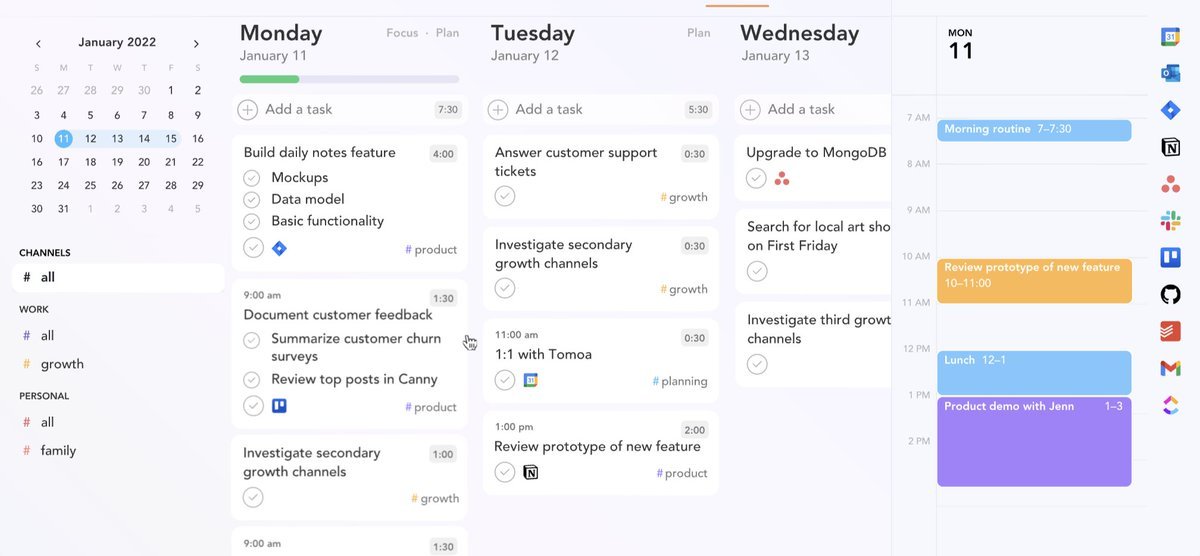Viewport: 1200px width, 556px height.
Task: Open Plan mode for Tuesday
Action: tap(698, 33)
